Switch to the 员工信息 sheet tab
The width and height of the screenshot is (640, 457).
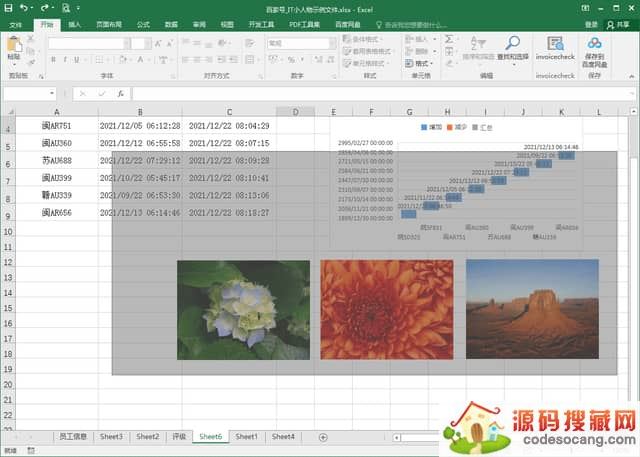[x=72, y=437]
